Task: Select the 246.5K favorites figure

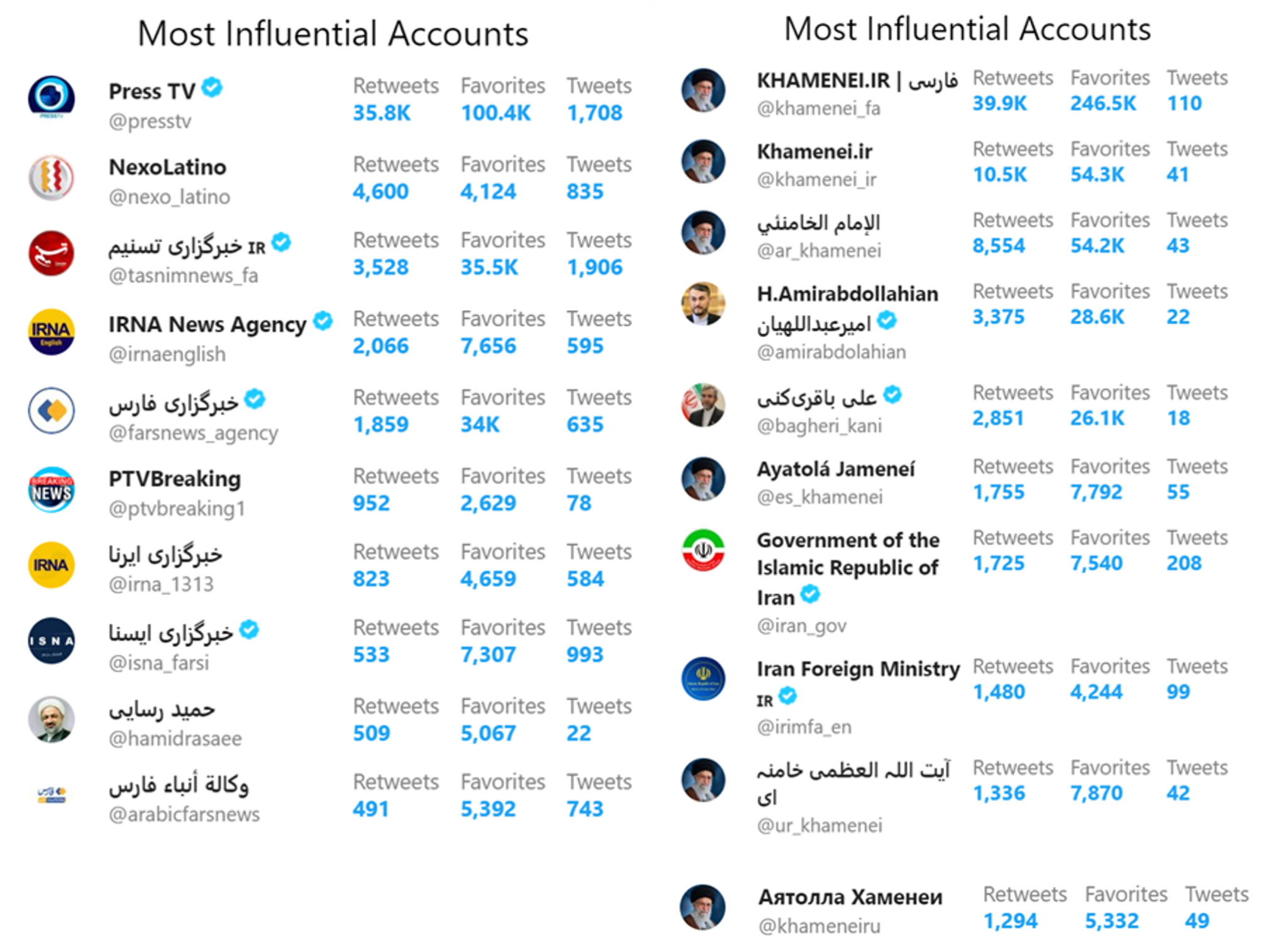Action: click(x=1103, y=103)
